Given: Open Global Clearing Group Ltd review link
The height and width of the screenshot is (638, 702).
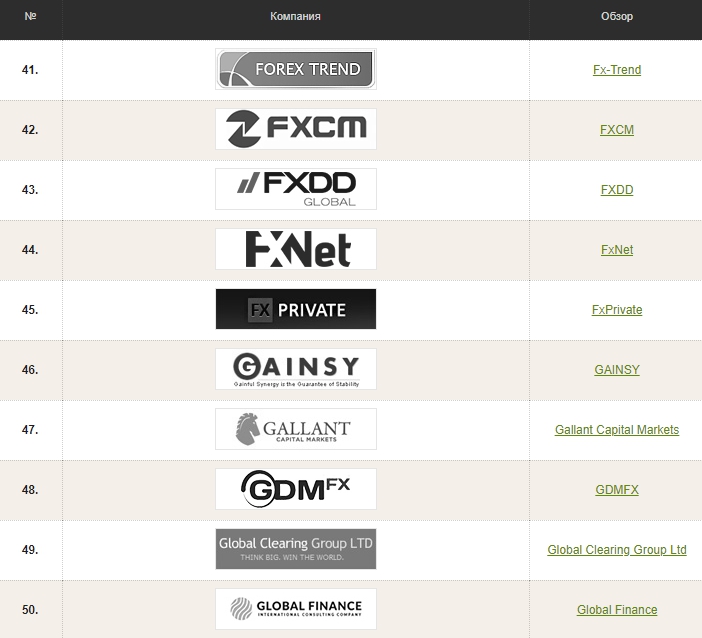Looking at the screenshot, I should click(x=616, y=550).
